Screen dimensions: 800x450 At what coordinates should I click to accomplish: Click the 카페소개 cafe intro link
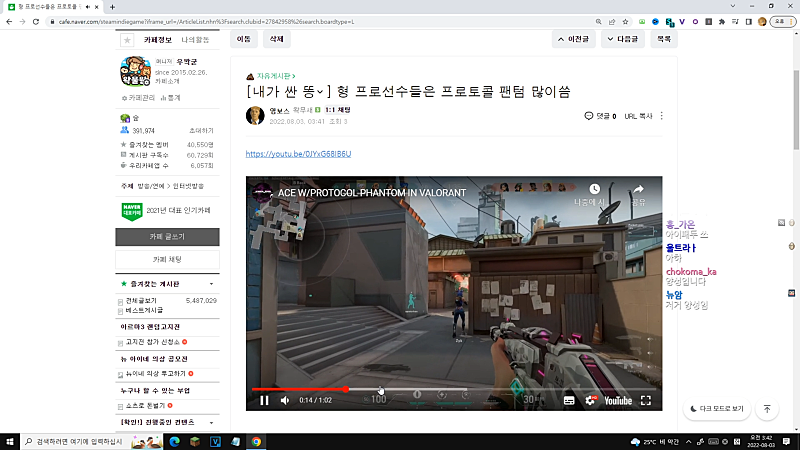point(167,81)
